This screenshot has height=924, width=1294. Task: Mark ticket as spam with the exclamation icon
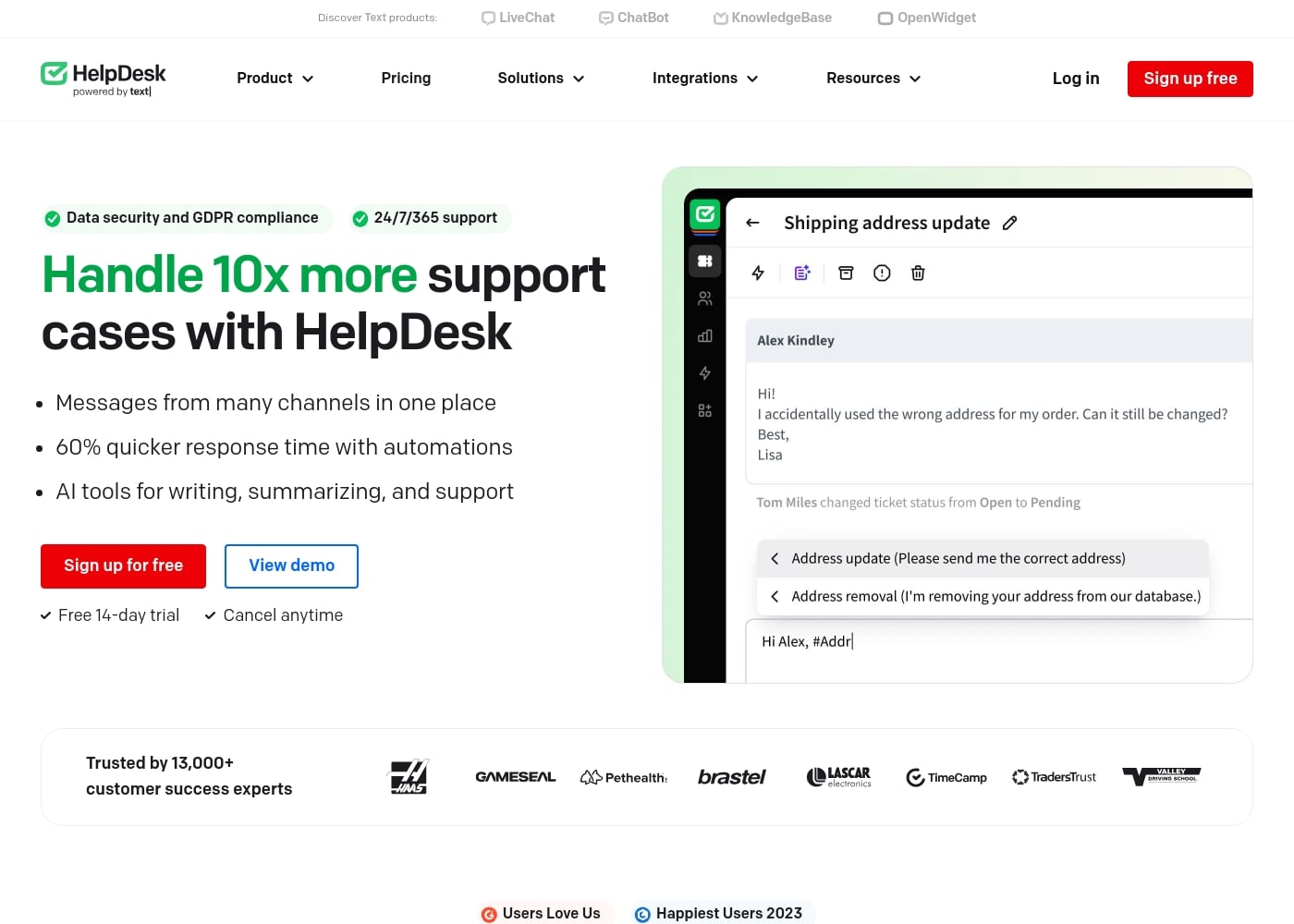(882, 273)
